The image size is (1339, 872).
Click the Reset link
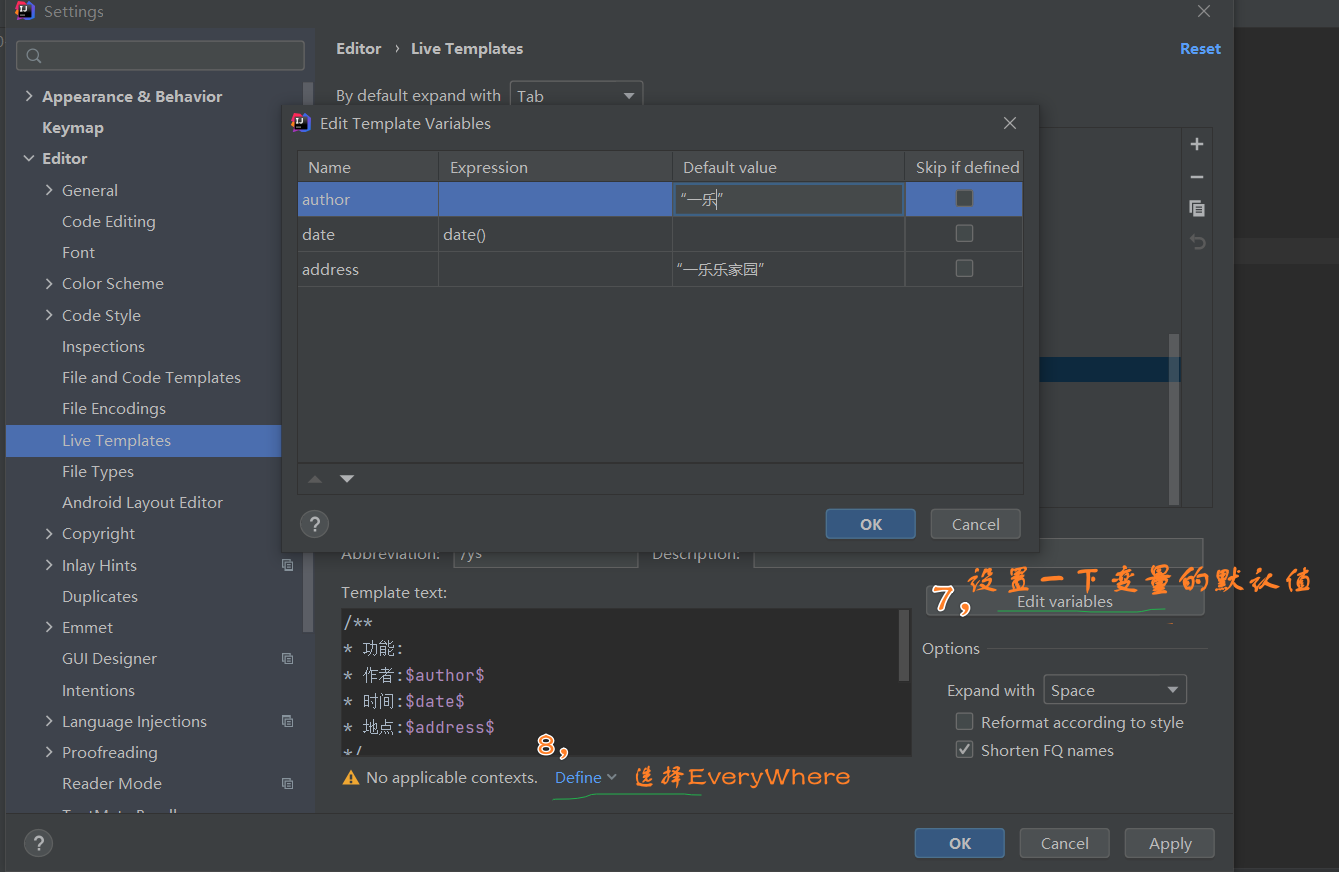[1200, 48]
